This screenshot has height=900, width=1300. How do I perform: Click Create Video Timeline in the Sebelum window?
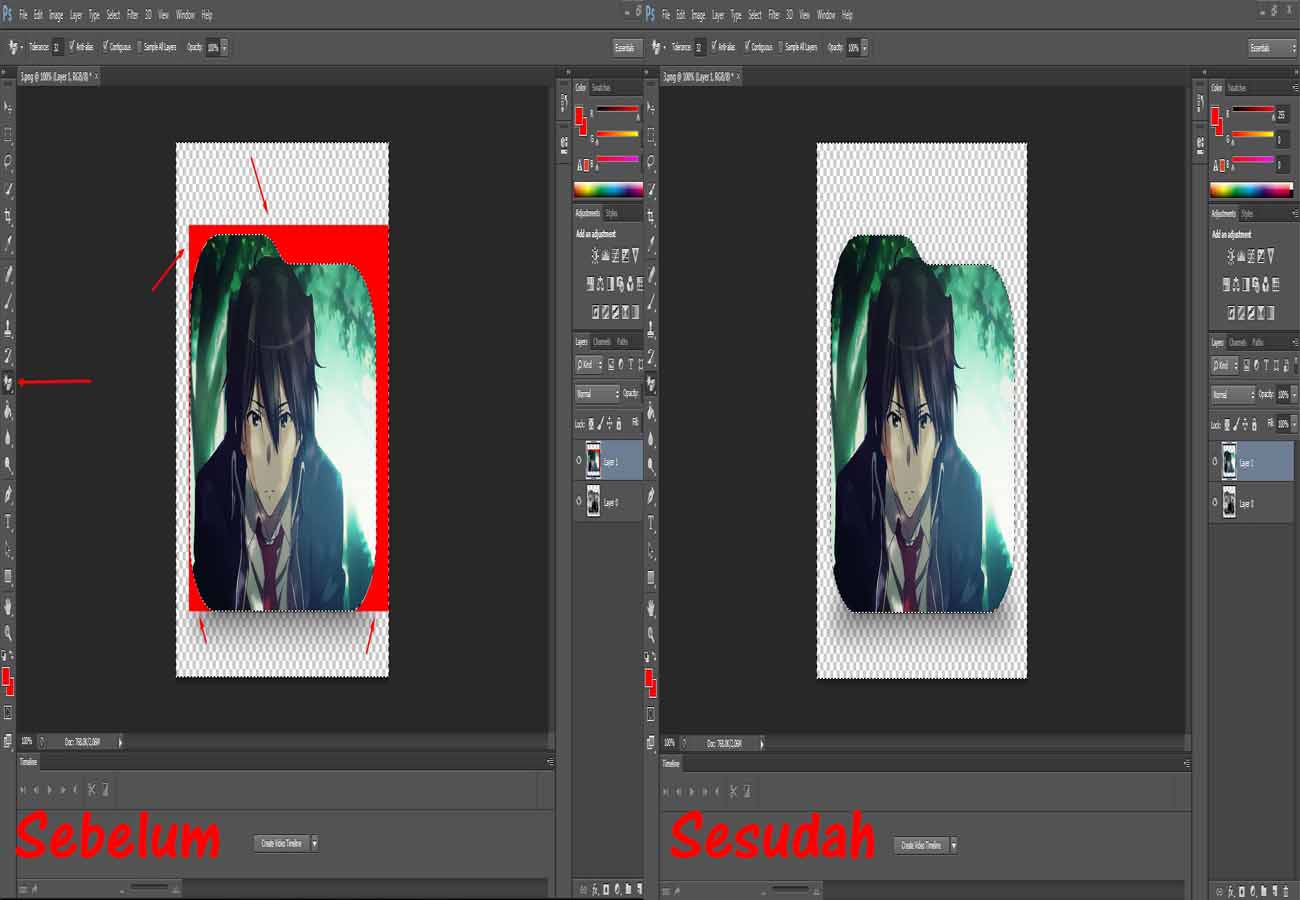tap(281, 843)
